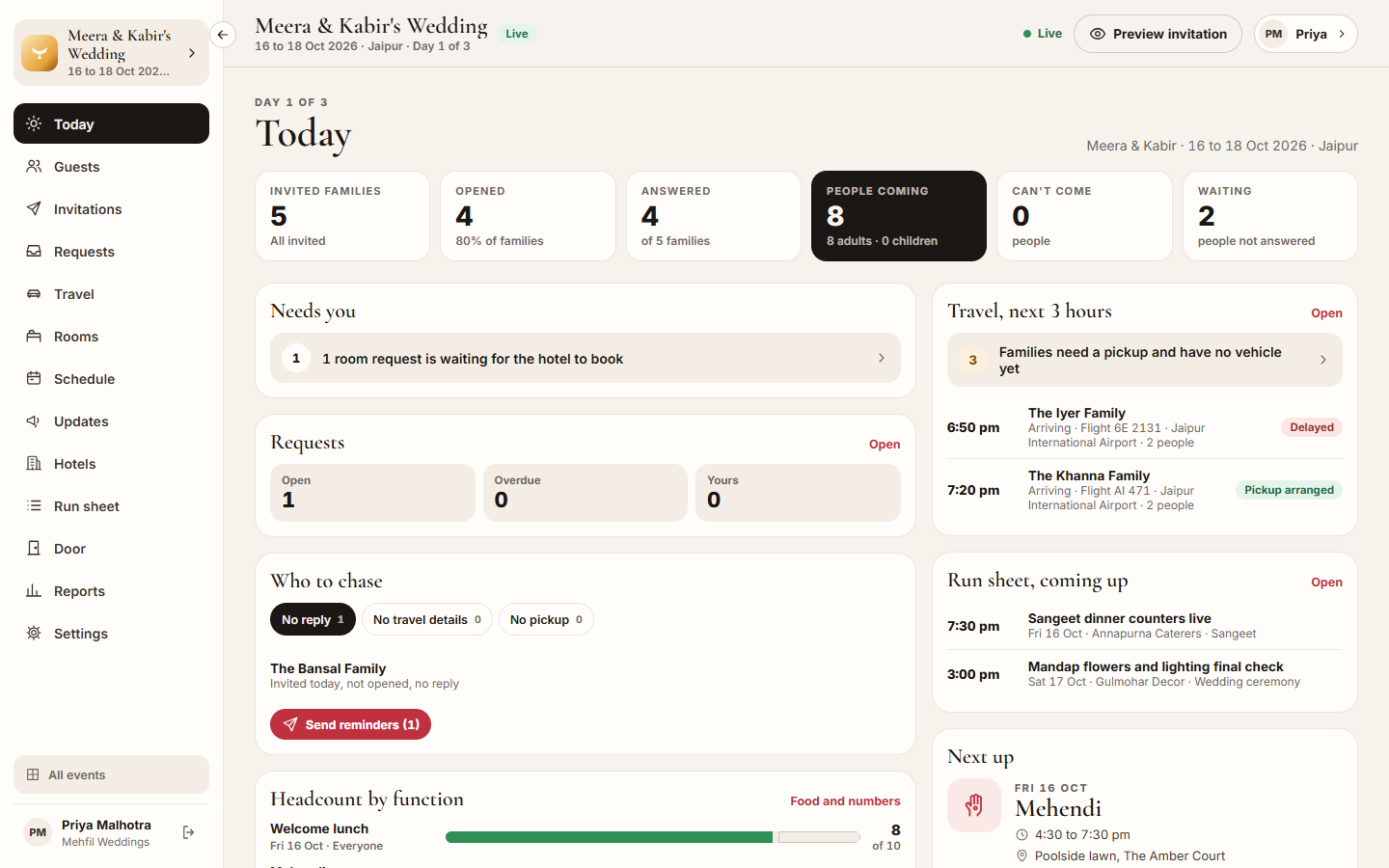This screenshot has height=868, width=1389.
Task: Click the Today sun icon in sidebar
Action: click(x=34, y=123)
